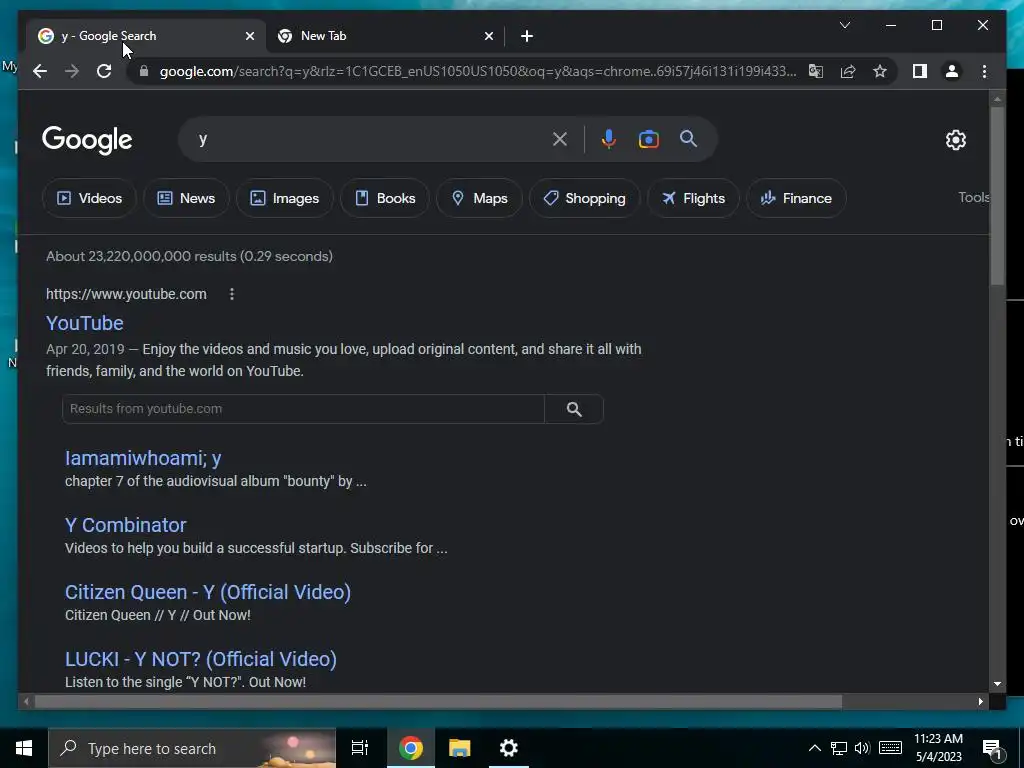The width and height of the screenshot is (1024, 768).
Task: Open the Finance filter
Action: click(796, 198)
